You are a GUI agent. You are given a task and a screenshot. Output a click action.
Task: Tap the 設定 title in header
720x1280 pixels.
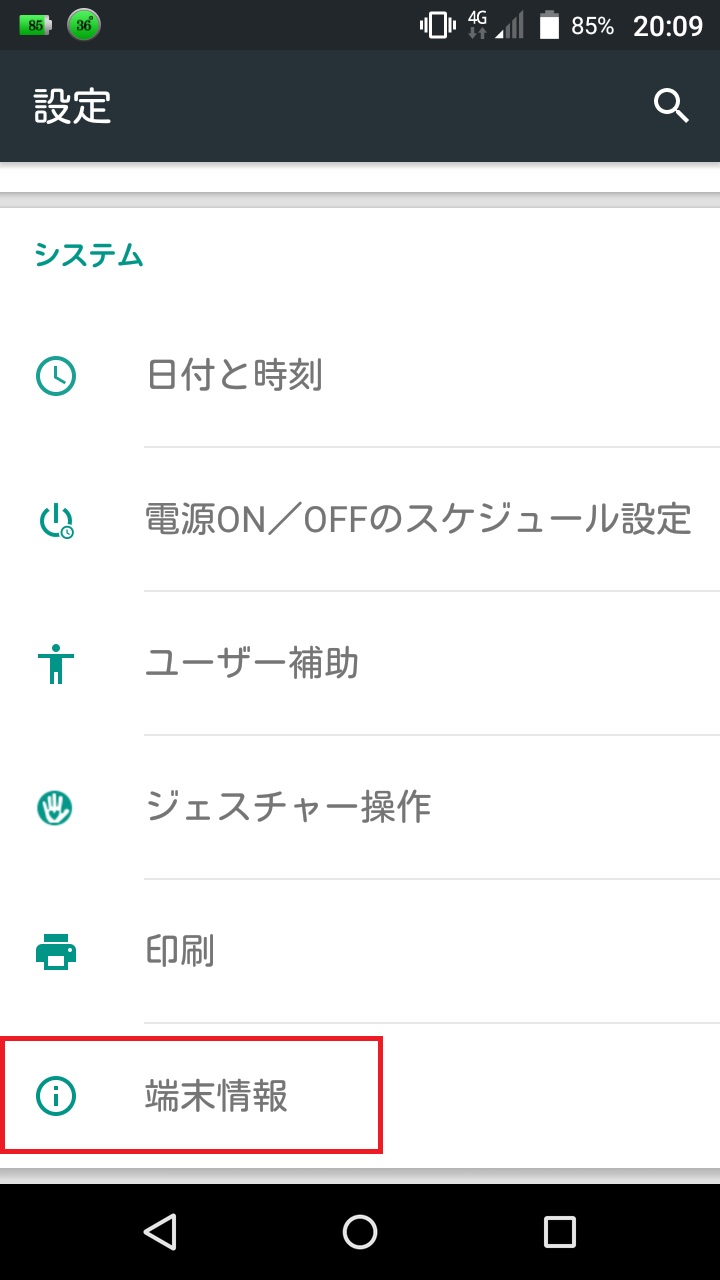click(x=72, y=106)
